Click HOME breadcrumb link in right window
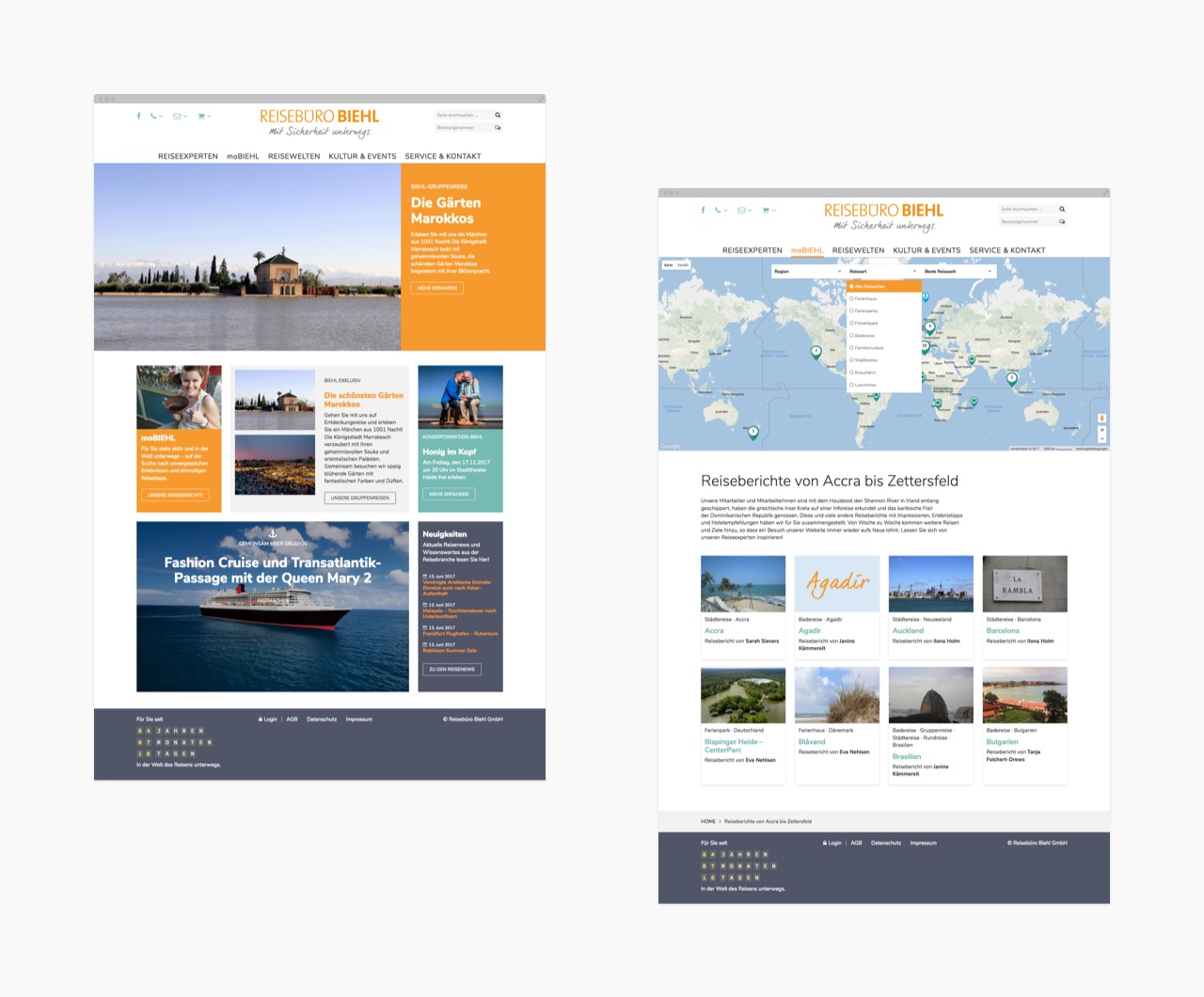 click(708, 821)
